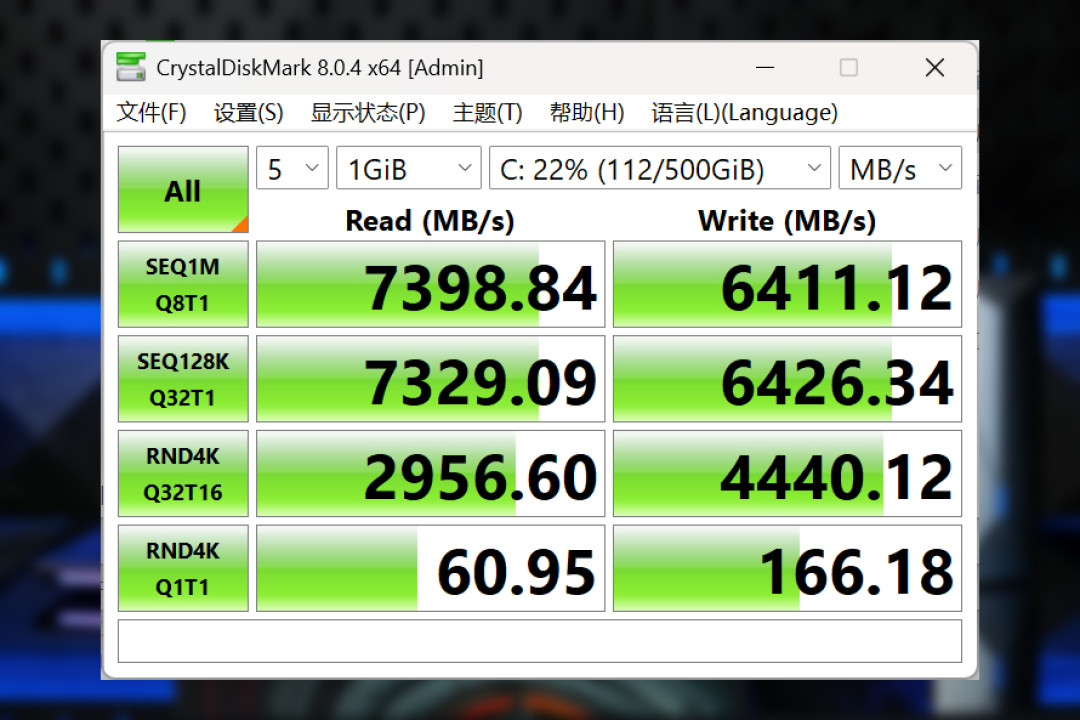Click the 2956.60 read result
This screenshot has height=720, width=1080.
(430, 473)
